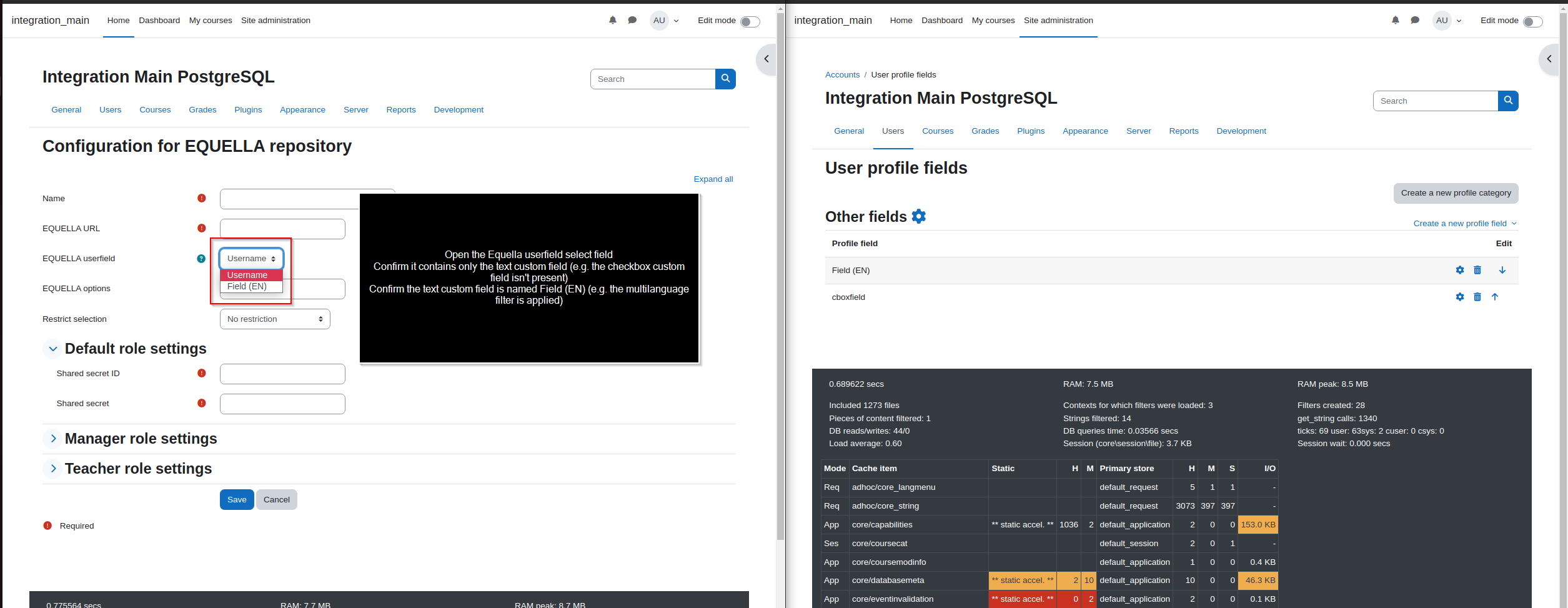Open AU user avatar in left window
Image resolution: width=1568 pixels, height=608 pixels.
coord(659,21)
